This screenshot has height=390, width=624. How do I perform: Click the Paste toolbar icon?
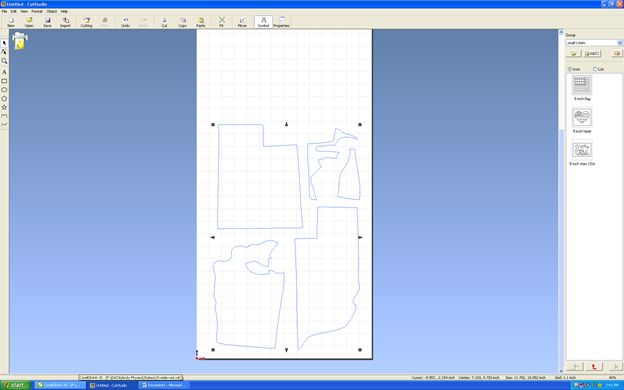201,22
